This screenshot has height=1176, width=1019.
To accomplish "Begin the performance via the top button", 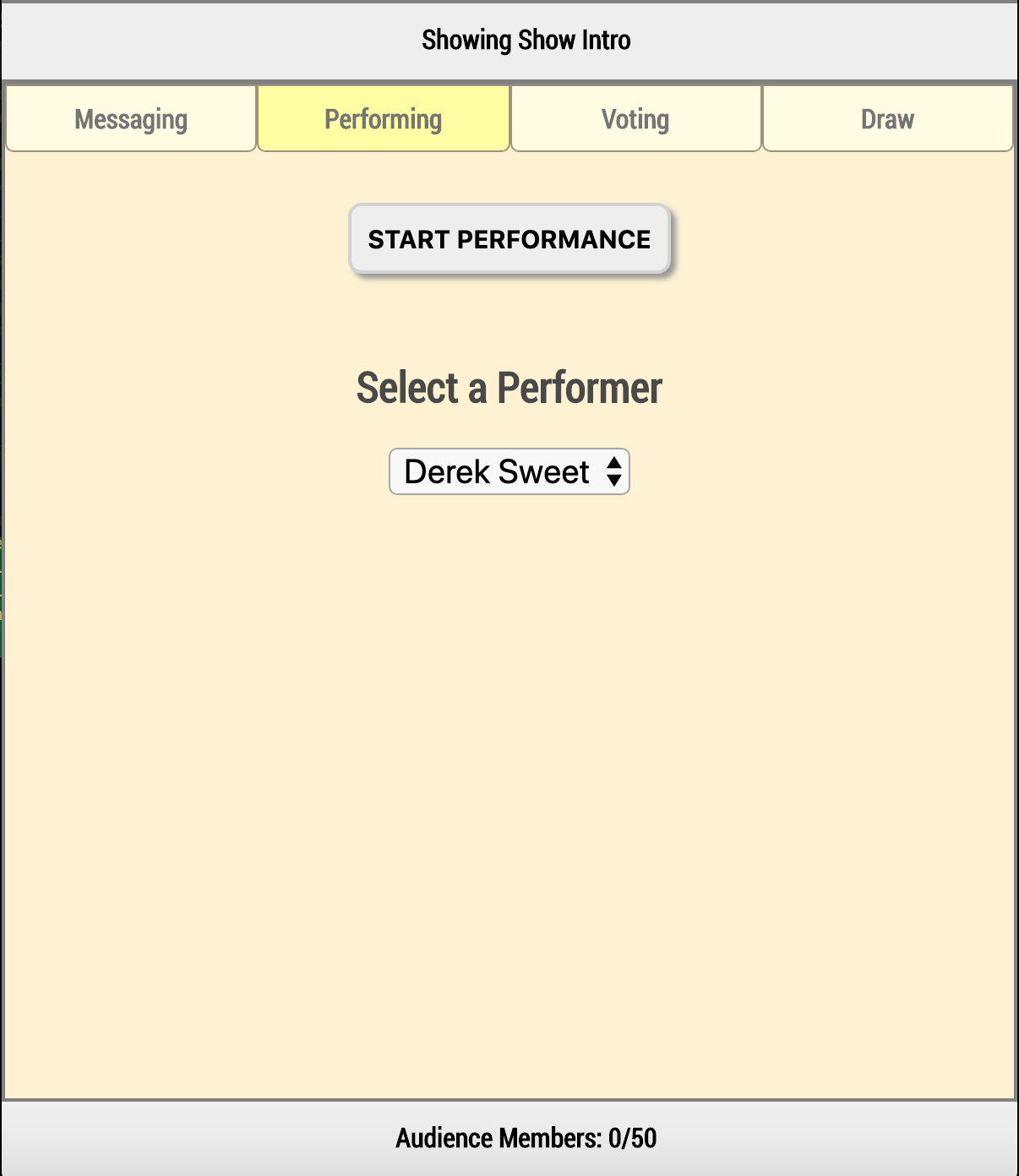I will 509,239.
